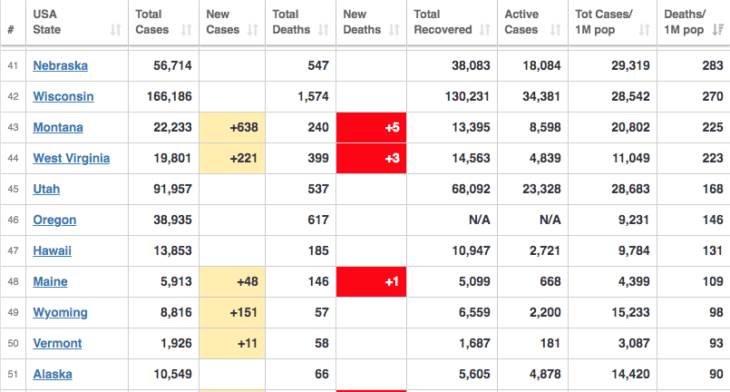This screenshot has width=730, height=392.
Task: Open the Maine state link
Action: (50, 282)
